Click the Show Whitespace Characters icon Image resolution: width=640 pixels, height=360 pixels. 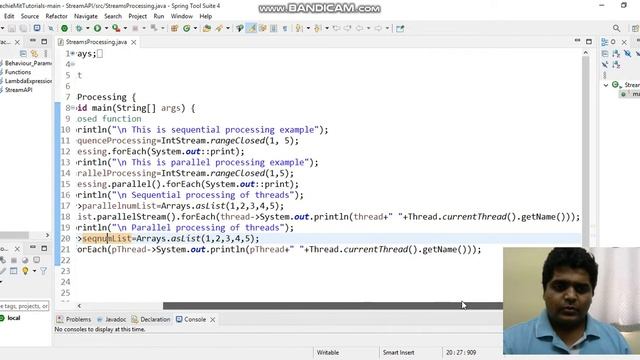(285, 28)
